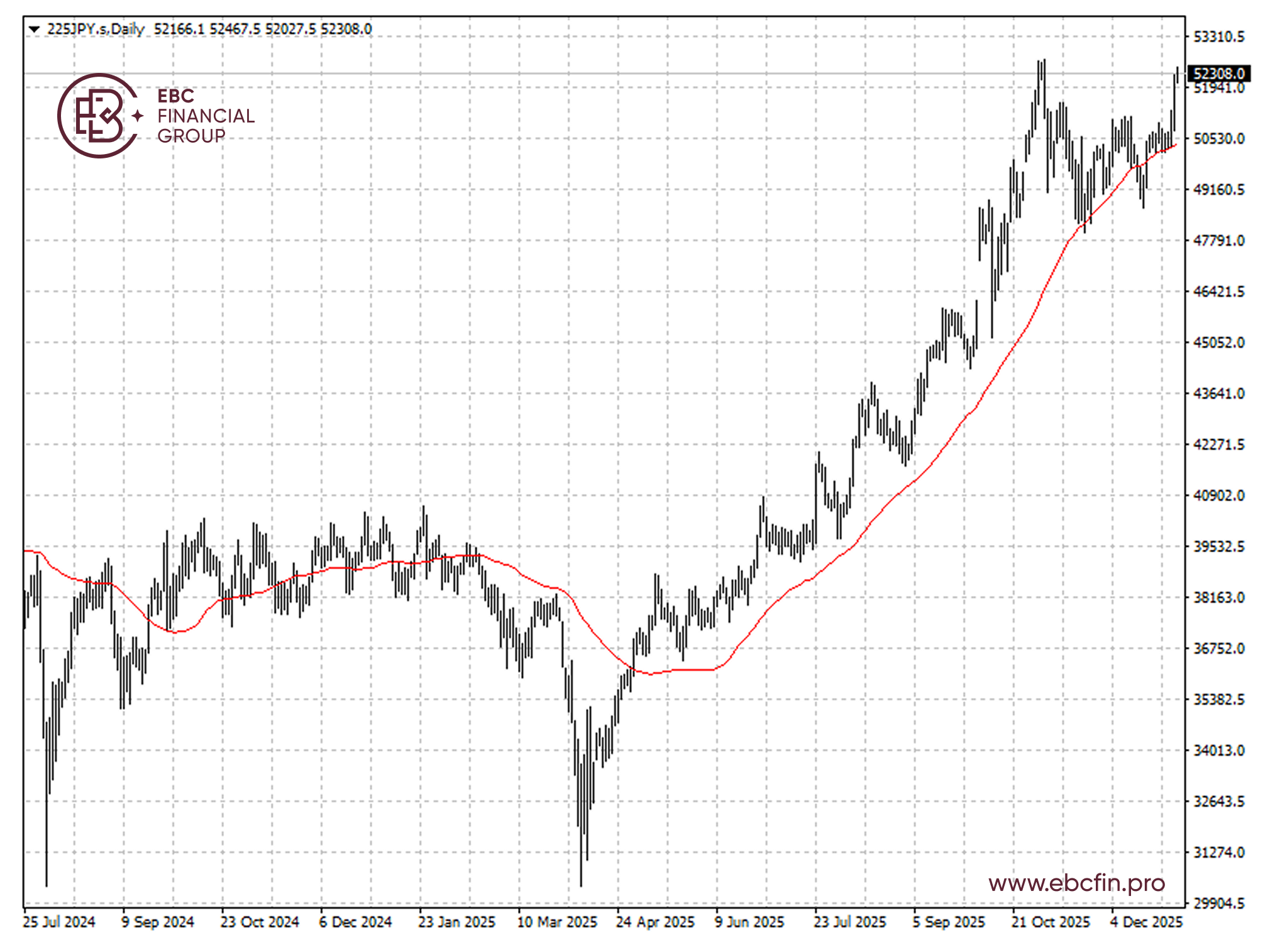Click the dropdown triangle before 225JPY.s
Screen dimensions: 1275x952
[x=35, y=29]
